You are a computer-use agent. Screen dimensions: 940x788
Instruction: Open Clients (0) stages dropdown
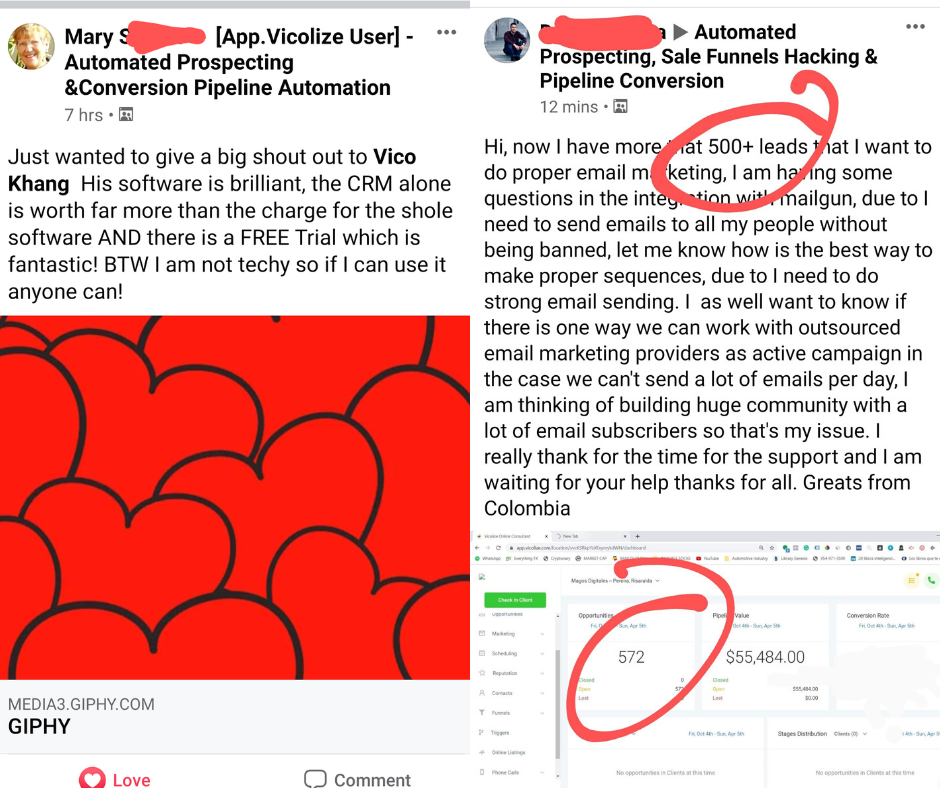click(x=851, y=734)
